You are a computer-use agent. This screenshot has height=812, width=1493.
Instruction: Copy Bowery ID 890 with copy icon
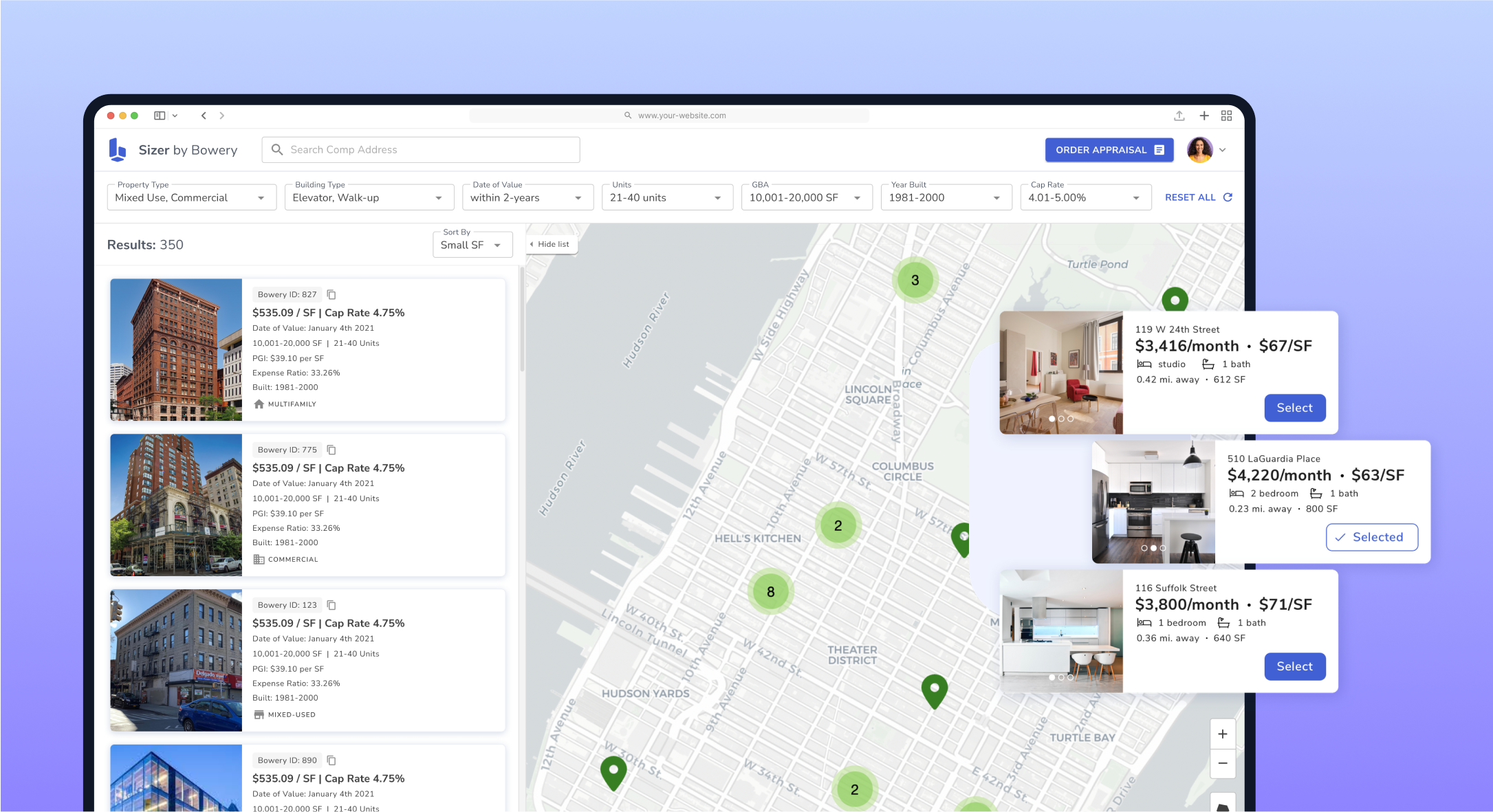pyautogui.click(x=331, y=760)
